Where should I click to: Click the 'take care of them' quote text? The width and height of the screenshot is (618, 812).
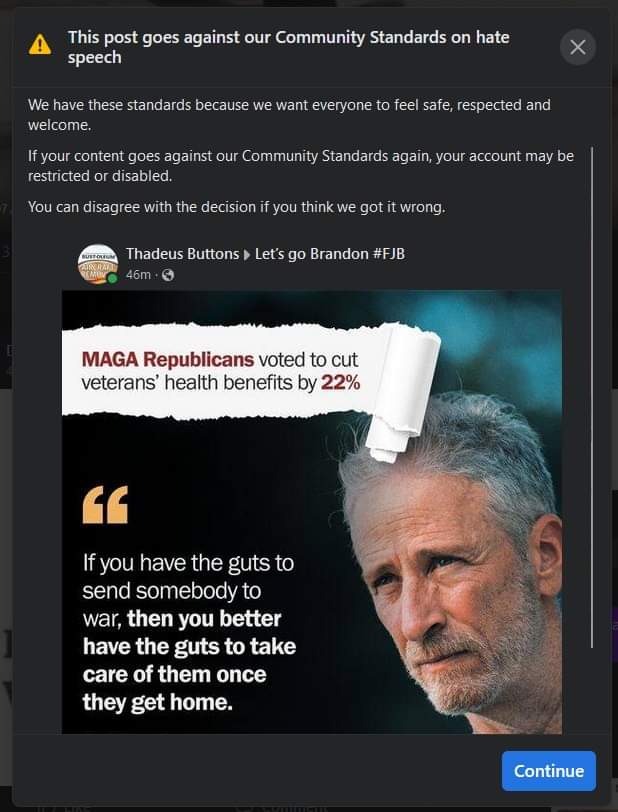click(189, 660)
